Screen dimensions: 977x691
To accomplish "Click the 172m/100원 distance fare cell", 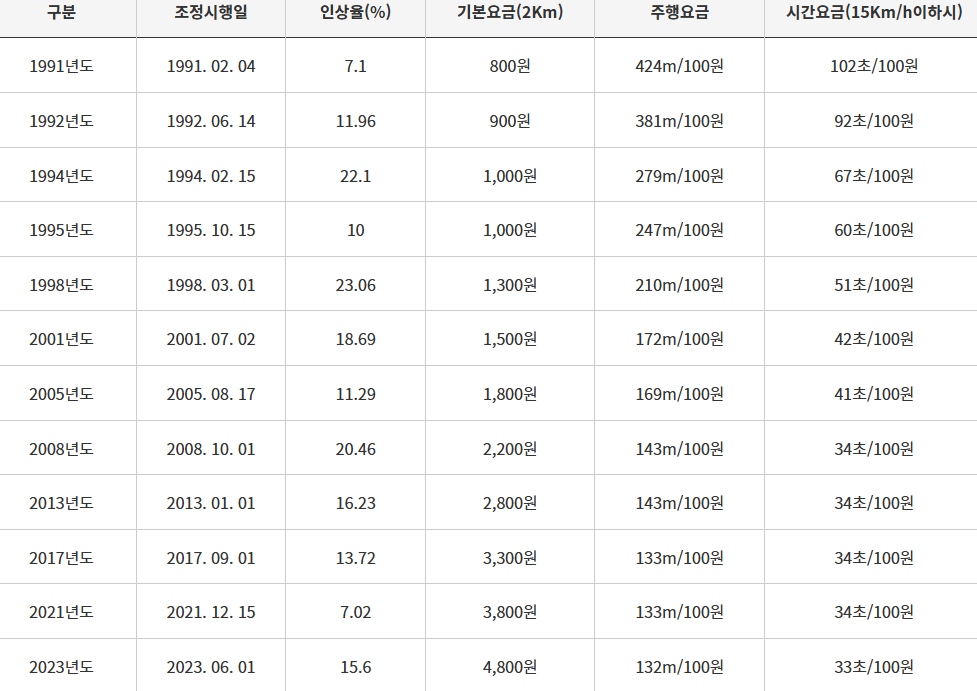I will (x=679, y=339).
